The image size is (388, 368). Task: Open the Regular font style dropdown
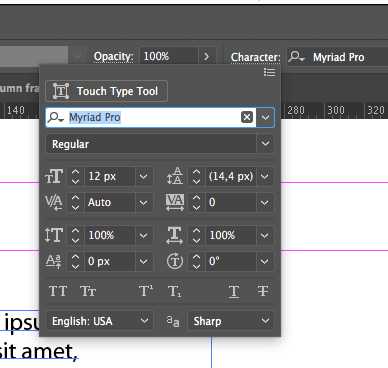265,144
